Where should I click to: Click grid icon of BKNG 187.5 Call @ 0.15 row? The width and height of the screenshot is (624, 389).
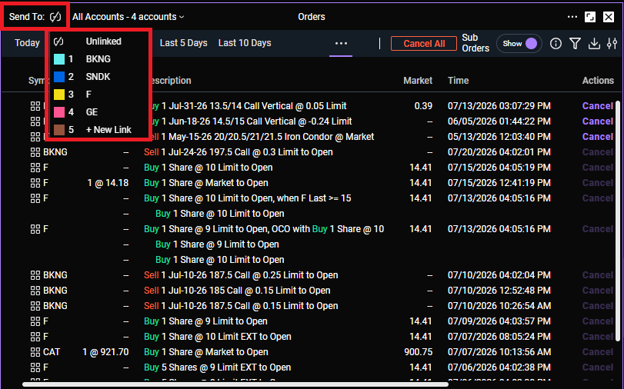click(35, 306)
